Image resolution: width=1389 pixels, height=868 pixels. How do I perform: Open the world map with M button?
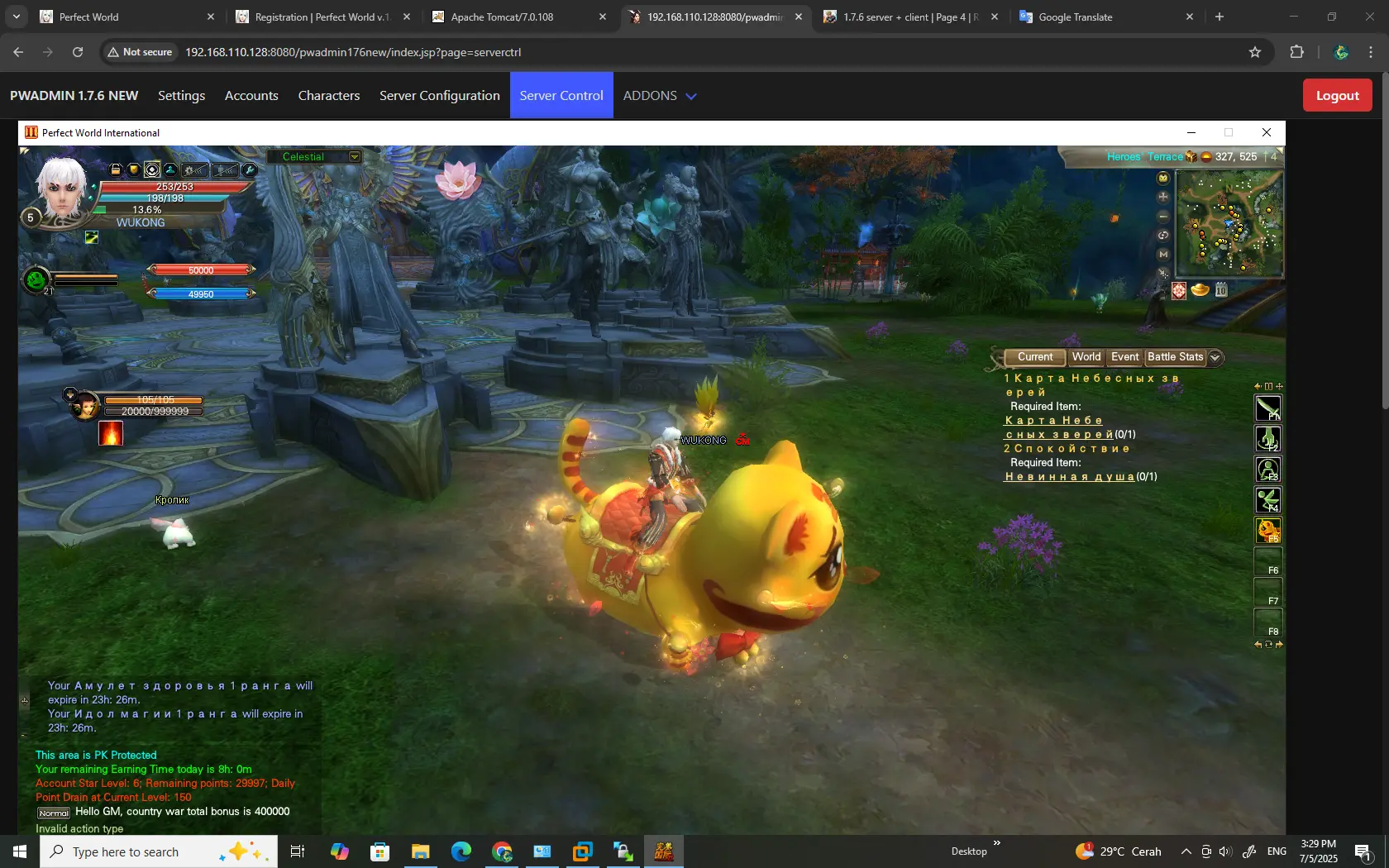(x=1163, y=254)
